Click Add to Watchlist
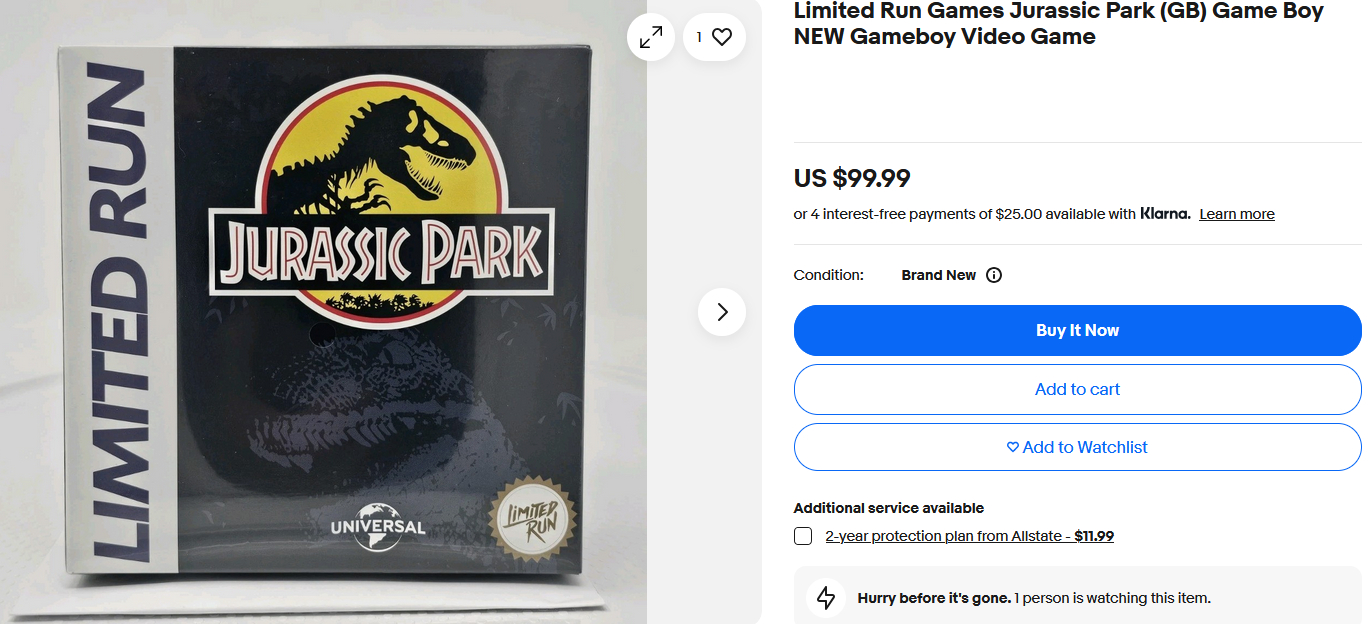The height and width of the screenshot is (624, 1370). [x=1077, y=447]
